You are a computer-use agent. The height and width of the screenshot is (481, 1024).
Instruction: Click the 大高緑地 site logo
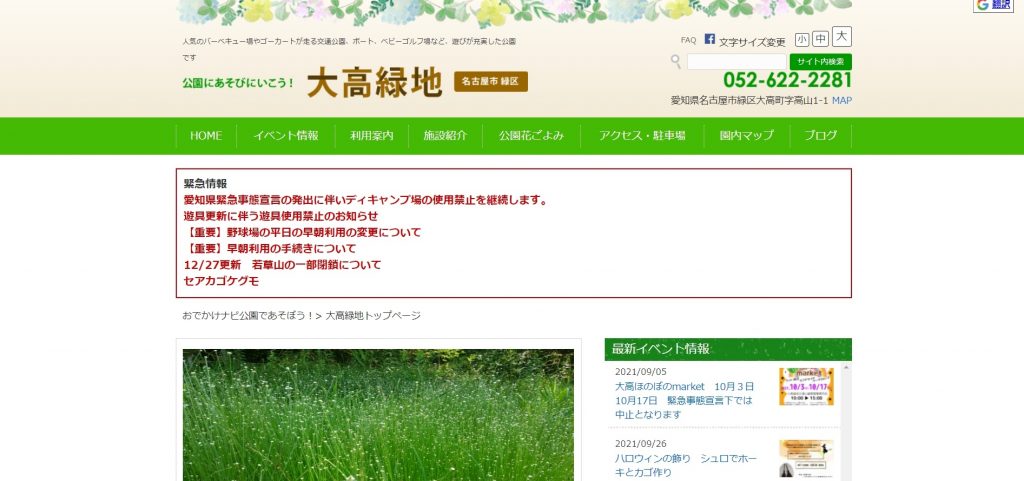click(x=374, y=82)
